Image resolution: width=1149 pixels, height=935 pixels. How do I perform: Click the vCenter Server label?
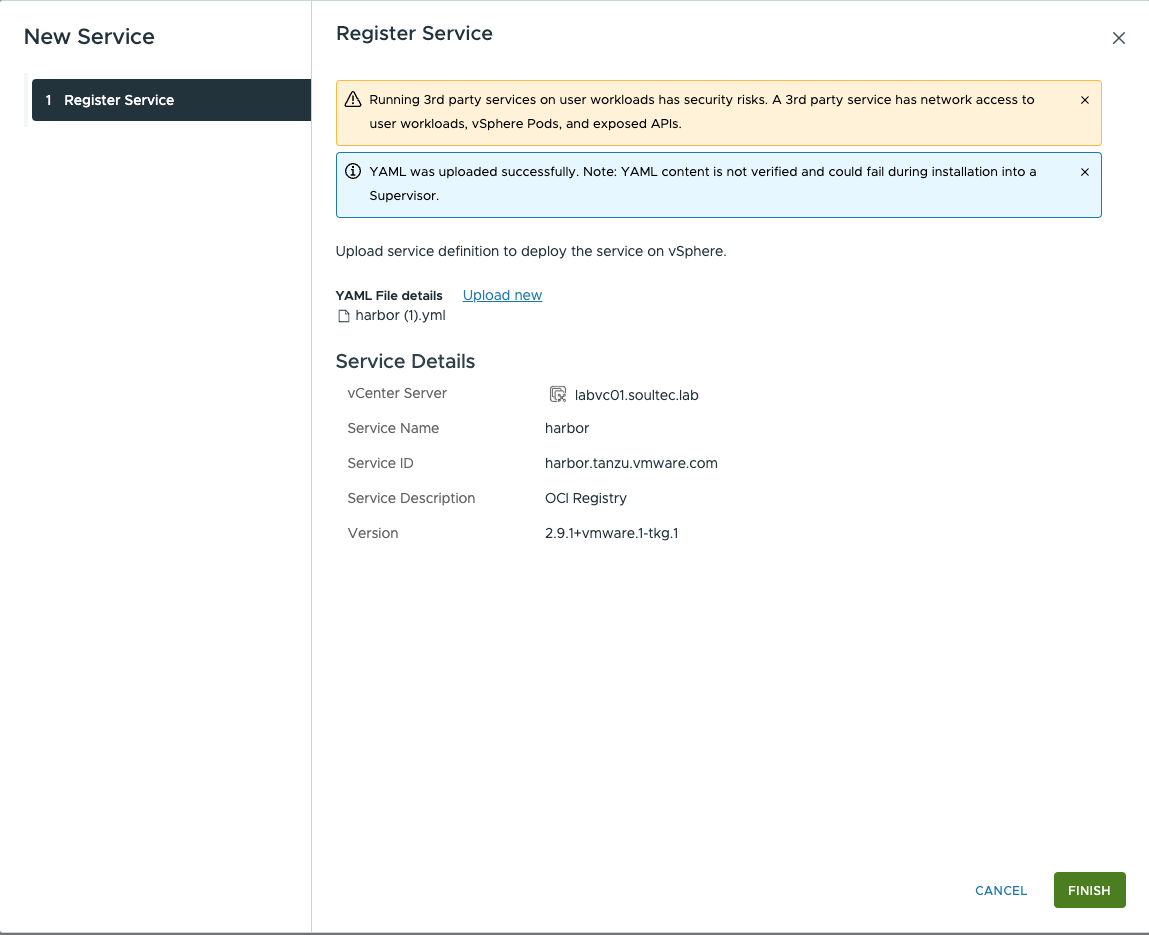(396, 393)
